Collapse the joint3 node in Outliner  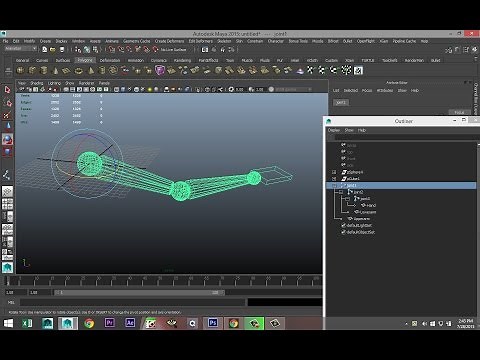point(347,199)
